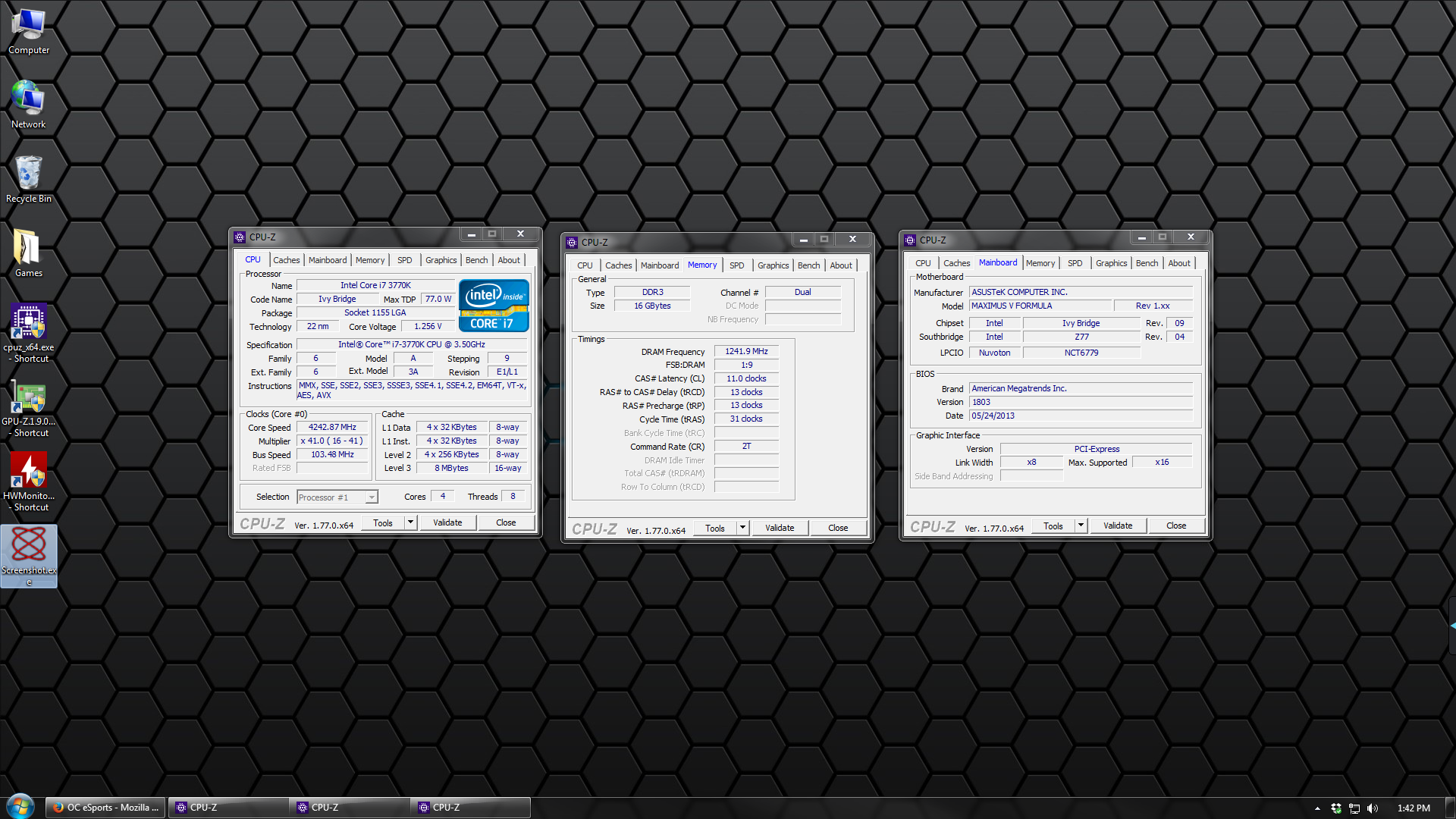Select the Screenshot.exe desktop icon
Image resolution: width=1456 pixels, height=819 pixels.
pyautogui.click(x=29, y=556)
